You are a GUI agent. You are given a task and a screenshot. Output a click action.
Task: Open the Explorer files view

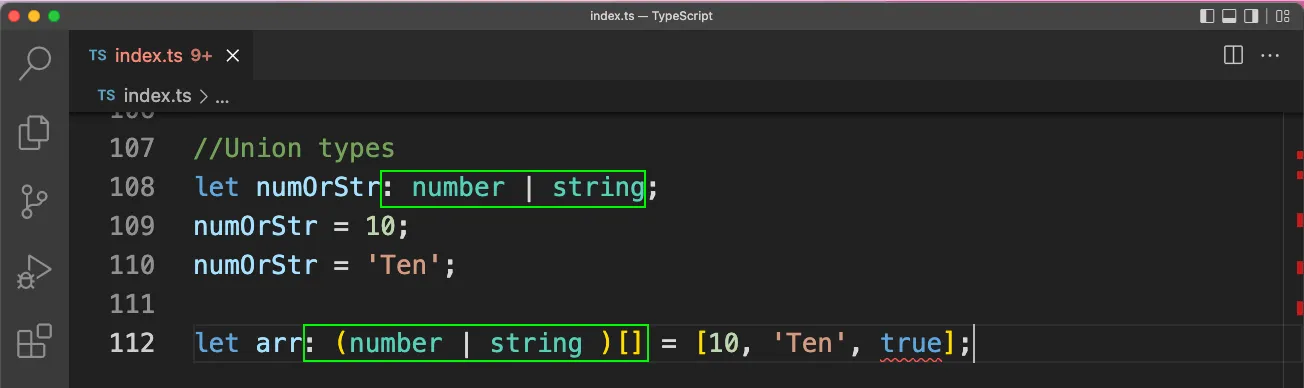[35, 131]
